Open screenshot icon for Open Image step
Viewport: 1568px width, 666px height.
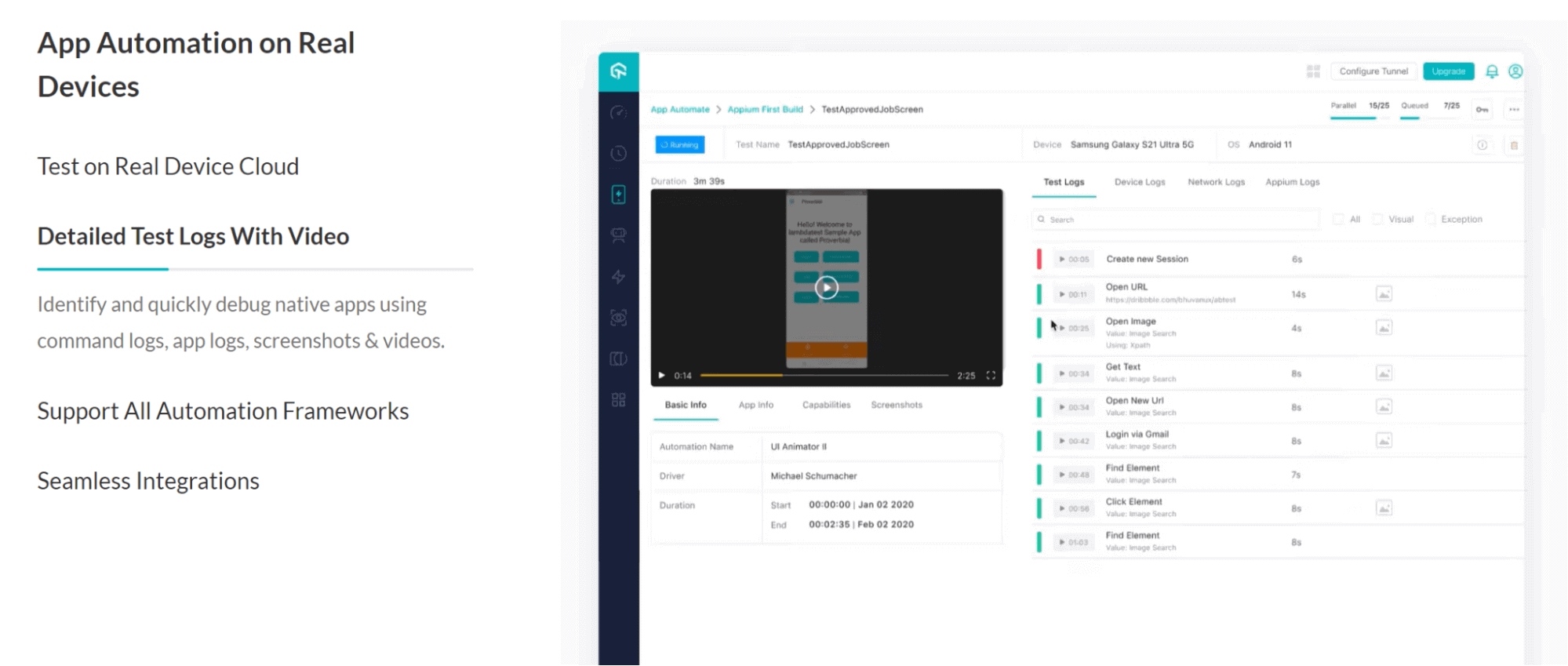1384,328
